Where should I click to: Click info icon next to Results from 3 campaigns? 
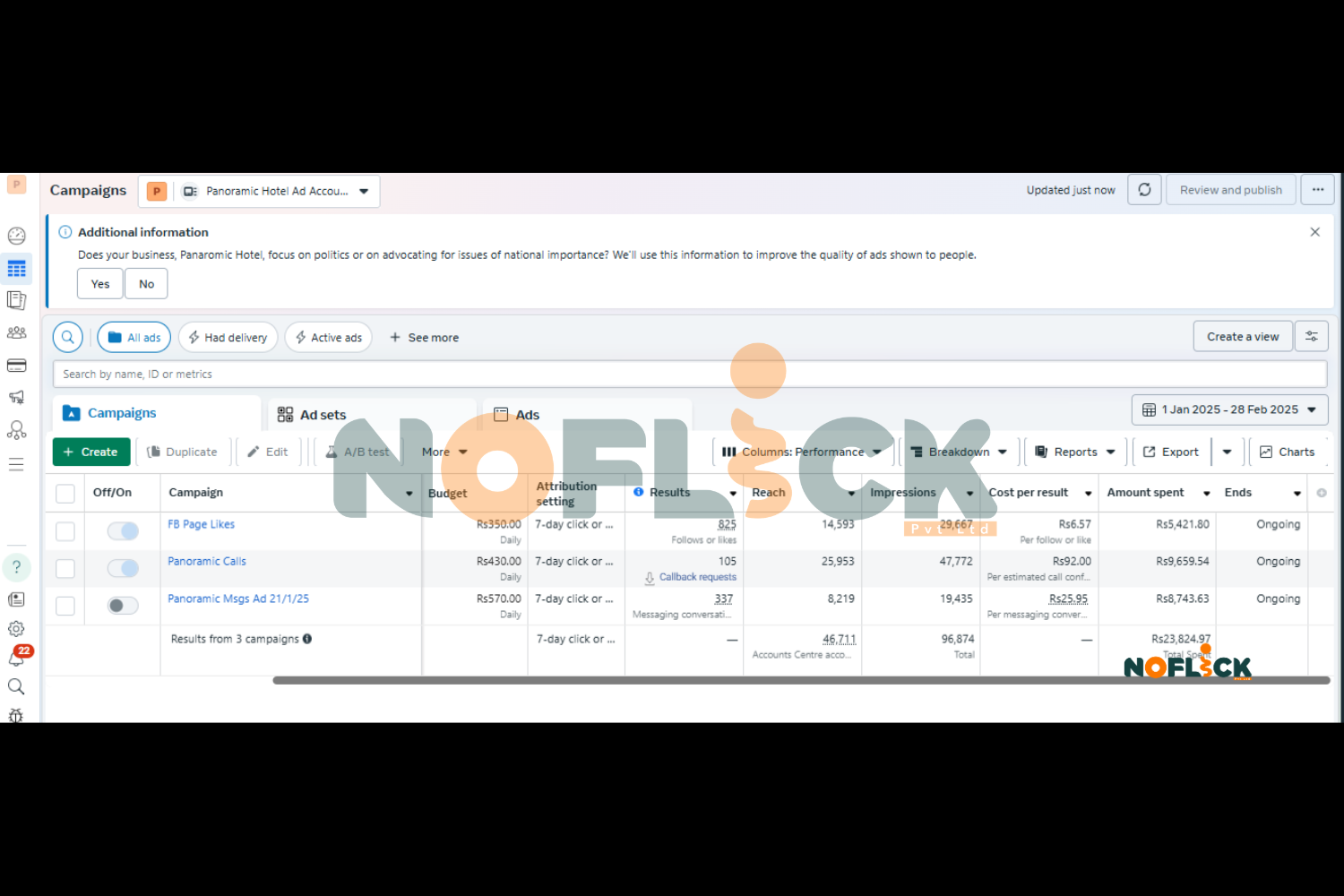point(307,639)
